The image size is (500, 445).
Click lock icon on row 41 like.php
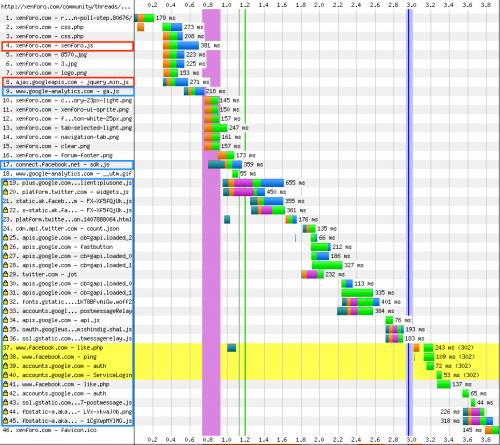point(5,384)
